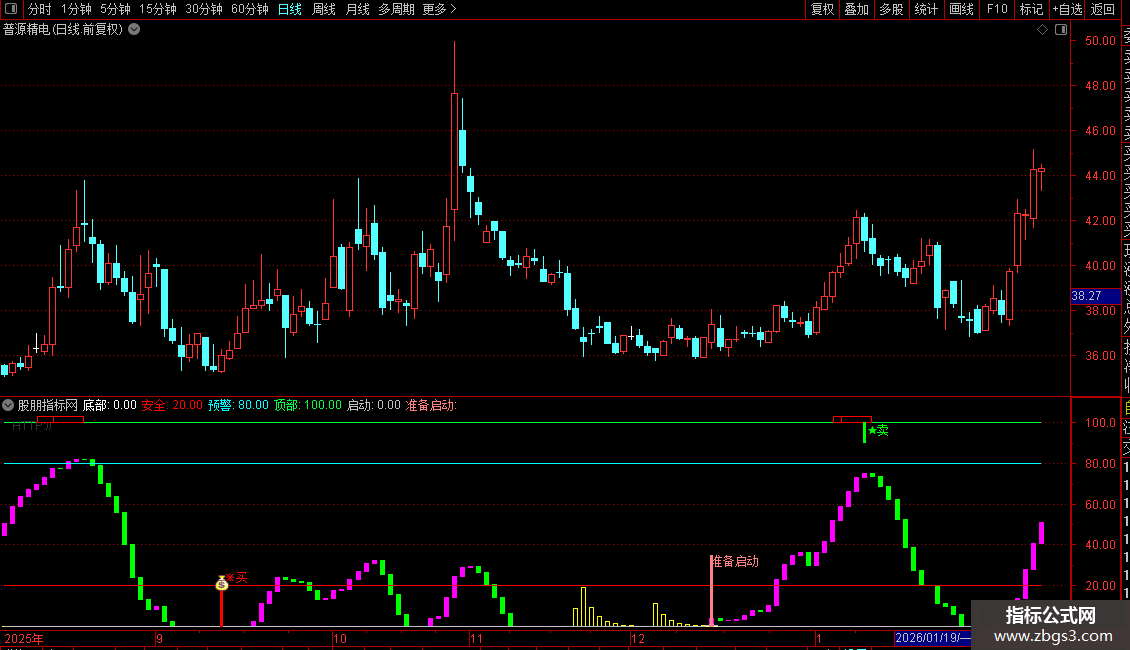Toggle the left sidebar panel icon
The image size is (1130, 650).
(11, 9)
